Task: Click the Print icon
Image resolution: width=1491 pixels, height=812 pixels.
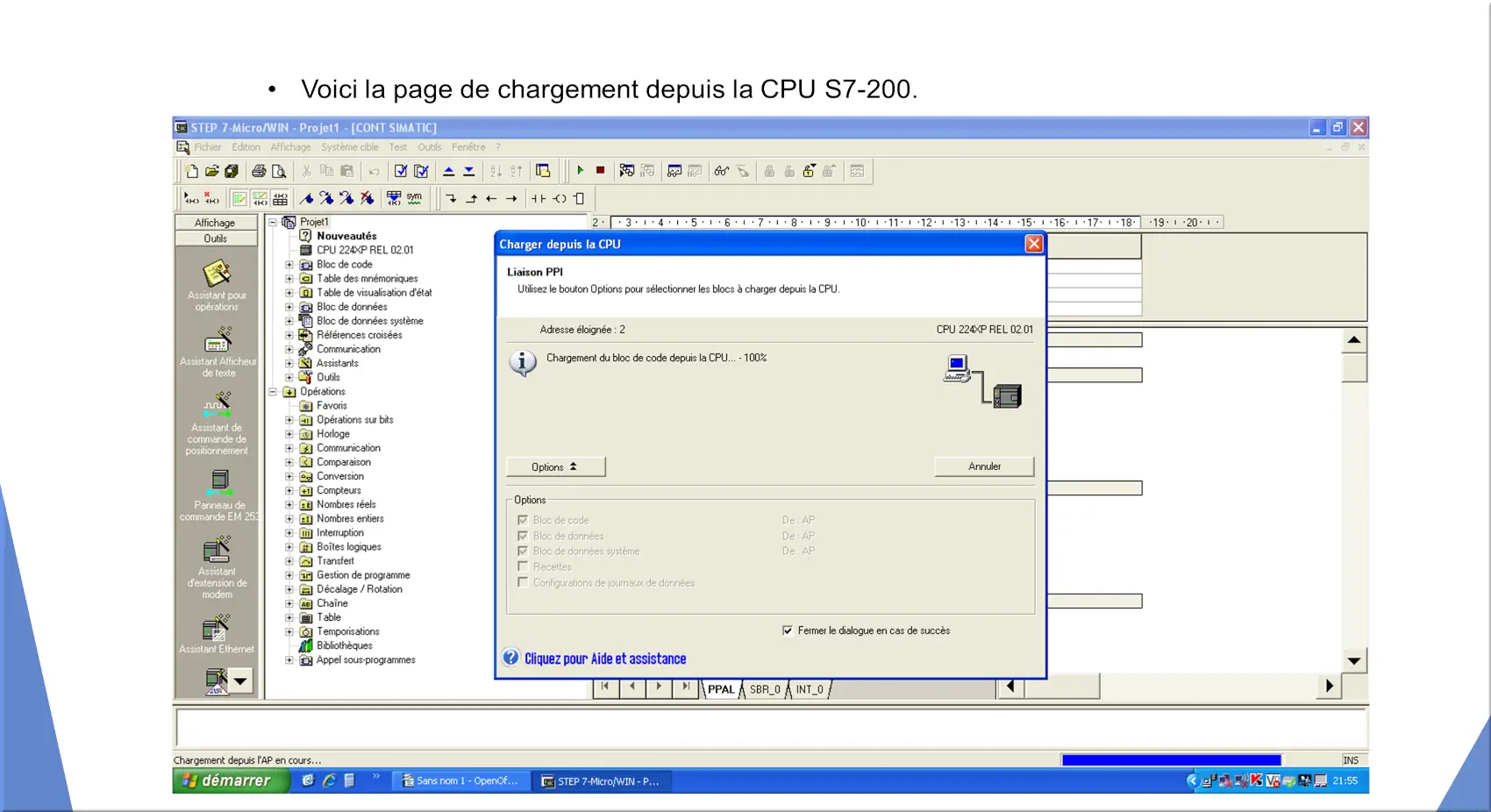Action: [x=259, y=171]
